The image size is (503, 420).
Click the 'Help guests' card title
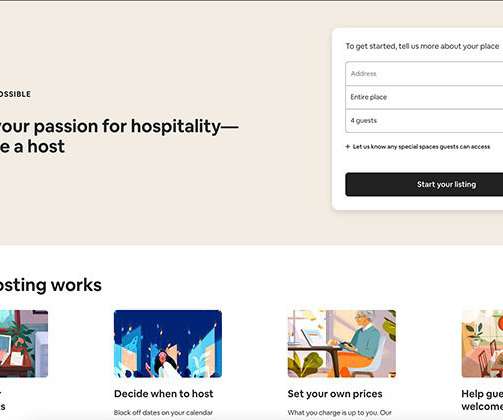click(482, 400)
